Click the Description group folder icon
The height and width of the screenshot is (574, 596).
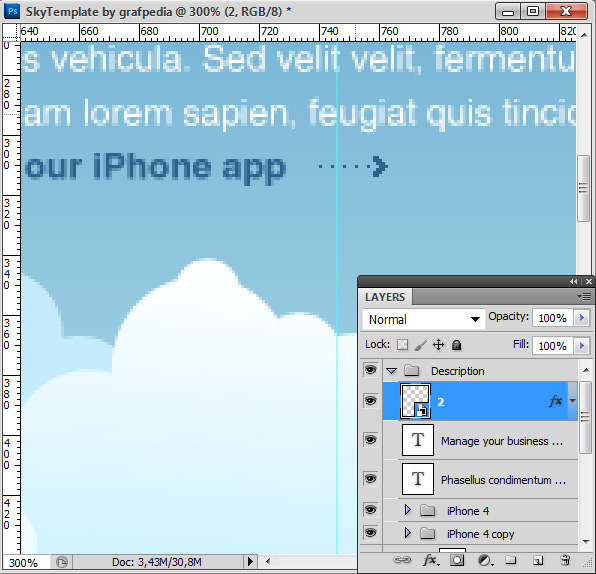(x=411, y=370)
